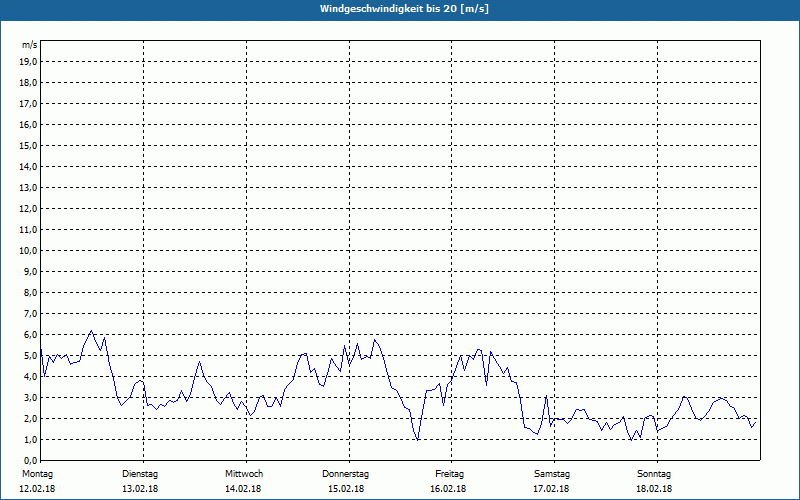Click the 9,0 y-axis label
The width and height of the screenshot is (800, 500).
tap(30, 271)
